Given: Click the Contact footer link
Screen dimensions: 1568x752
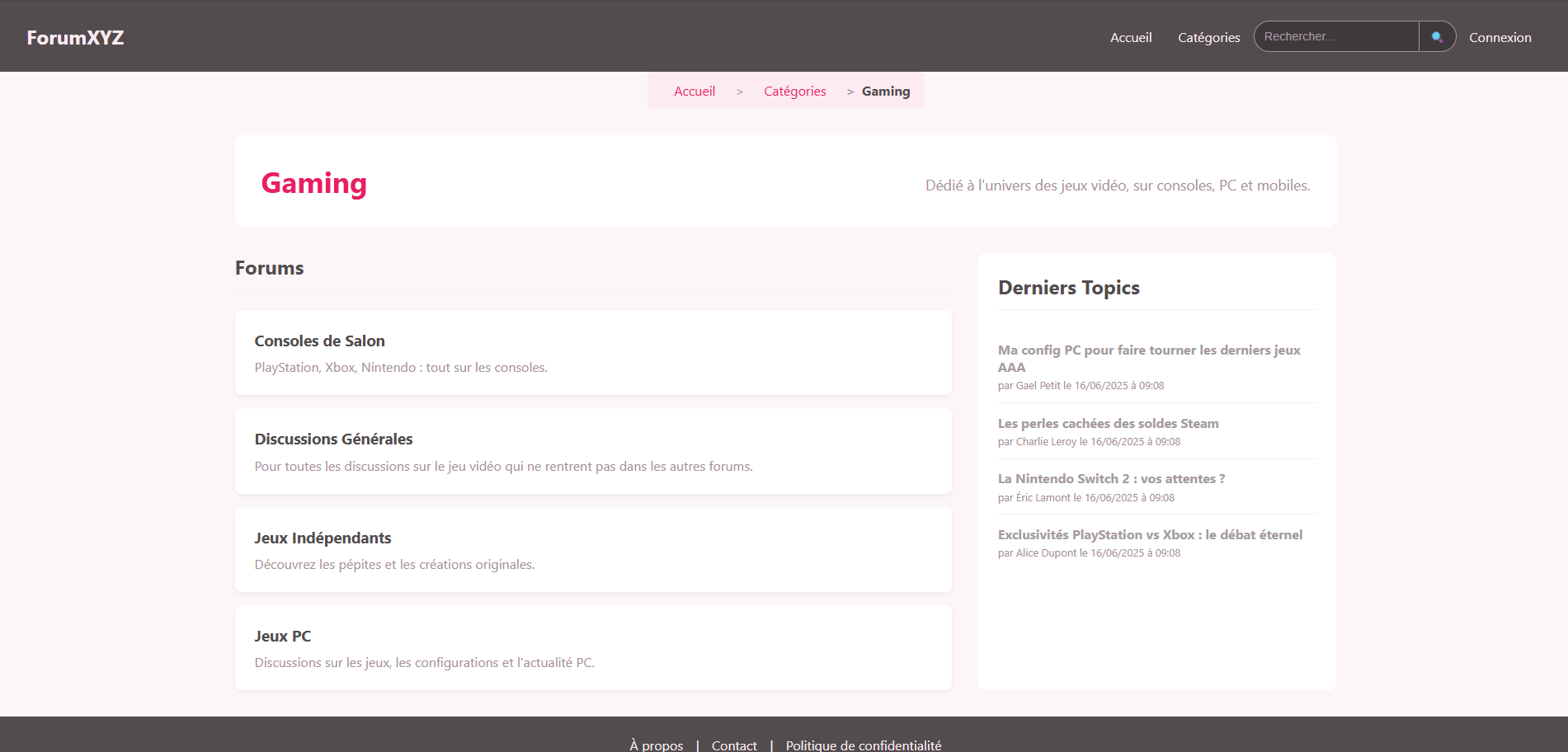Looking at the screenshot, I should [x=734, y=745].
